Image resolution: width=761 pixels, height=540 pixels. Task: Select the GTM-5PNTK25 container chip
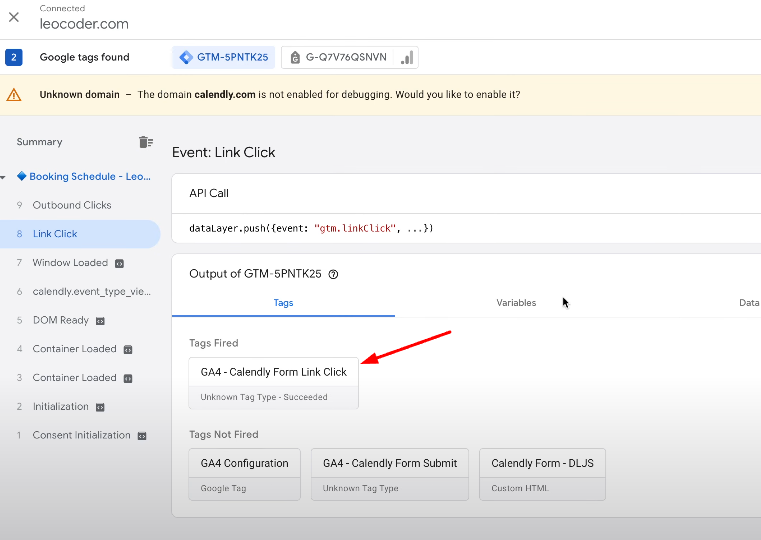[224, 57]
